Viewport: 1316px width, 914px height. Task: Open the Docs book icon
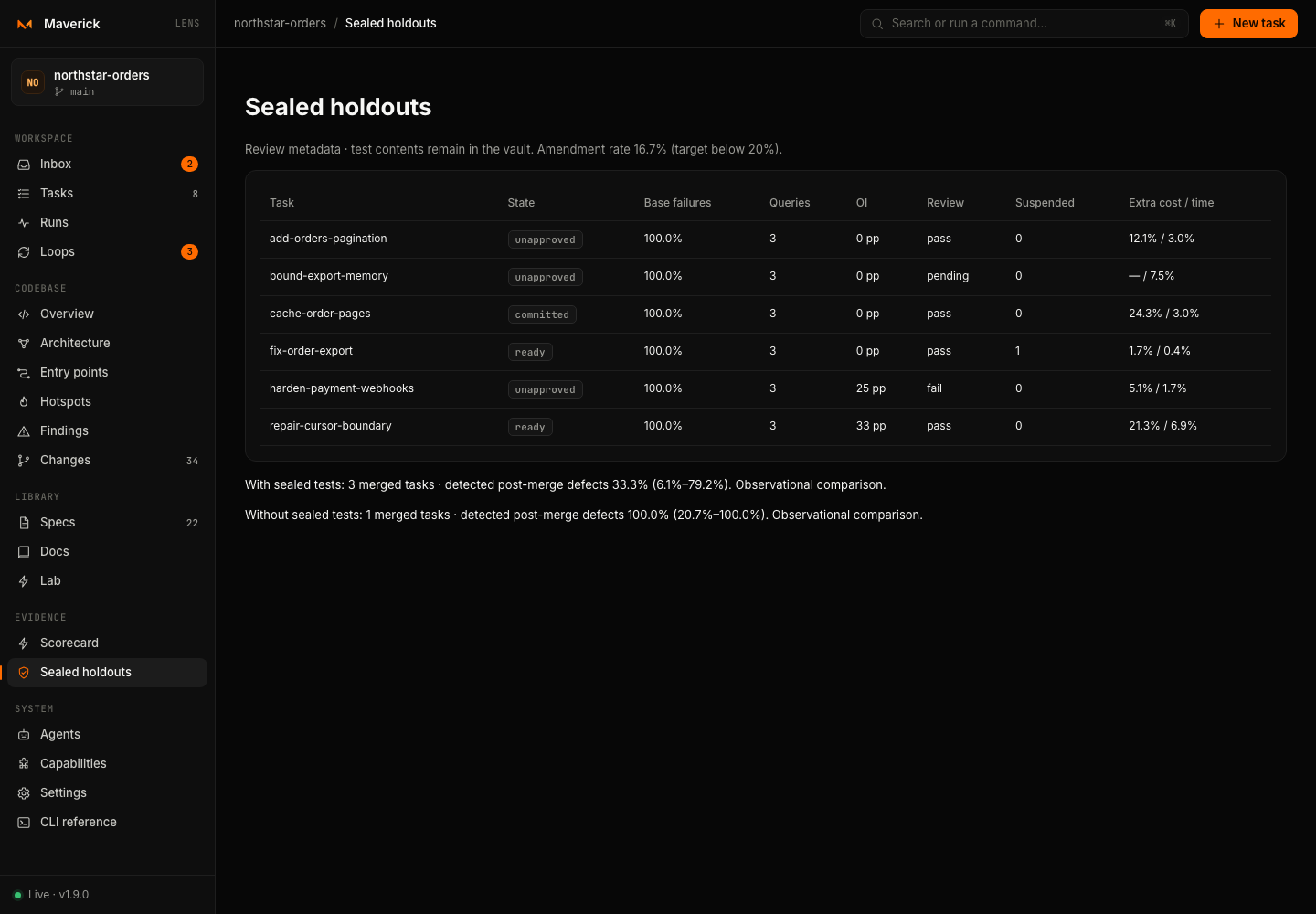[24, 552]
